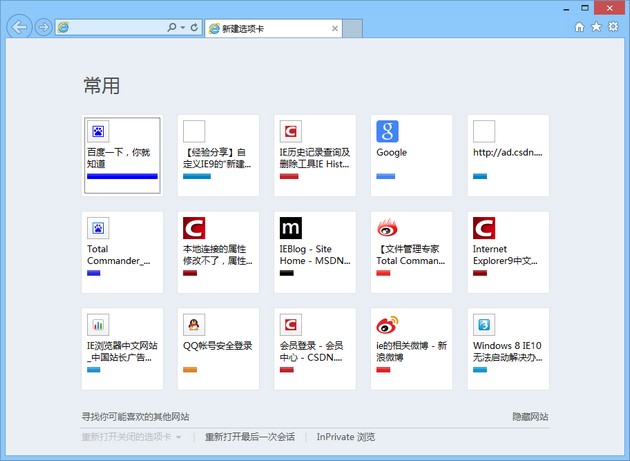The image size is (630, 461).
Task: Click 寻找你可能喜欢的其他网站 link
Action: click(x=135, y=417)
